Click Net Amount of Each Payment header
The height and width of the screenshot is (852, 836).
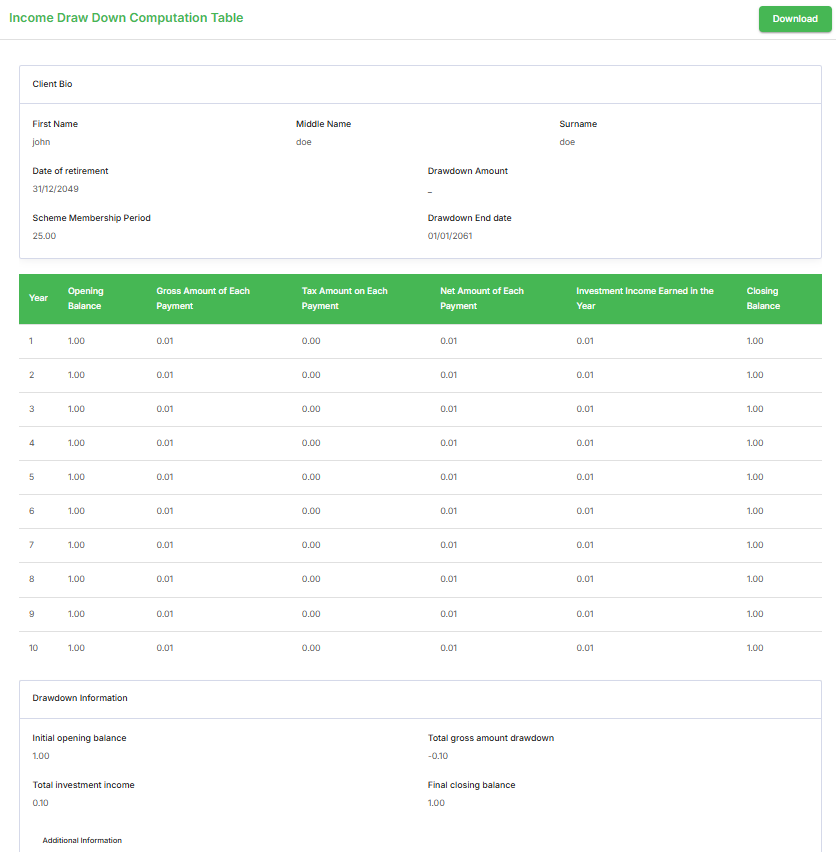pyautogui.click(x=481, y=298)
